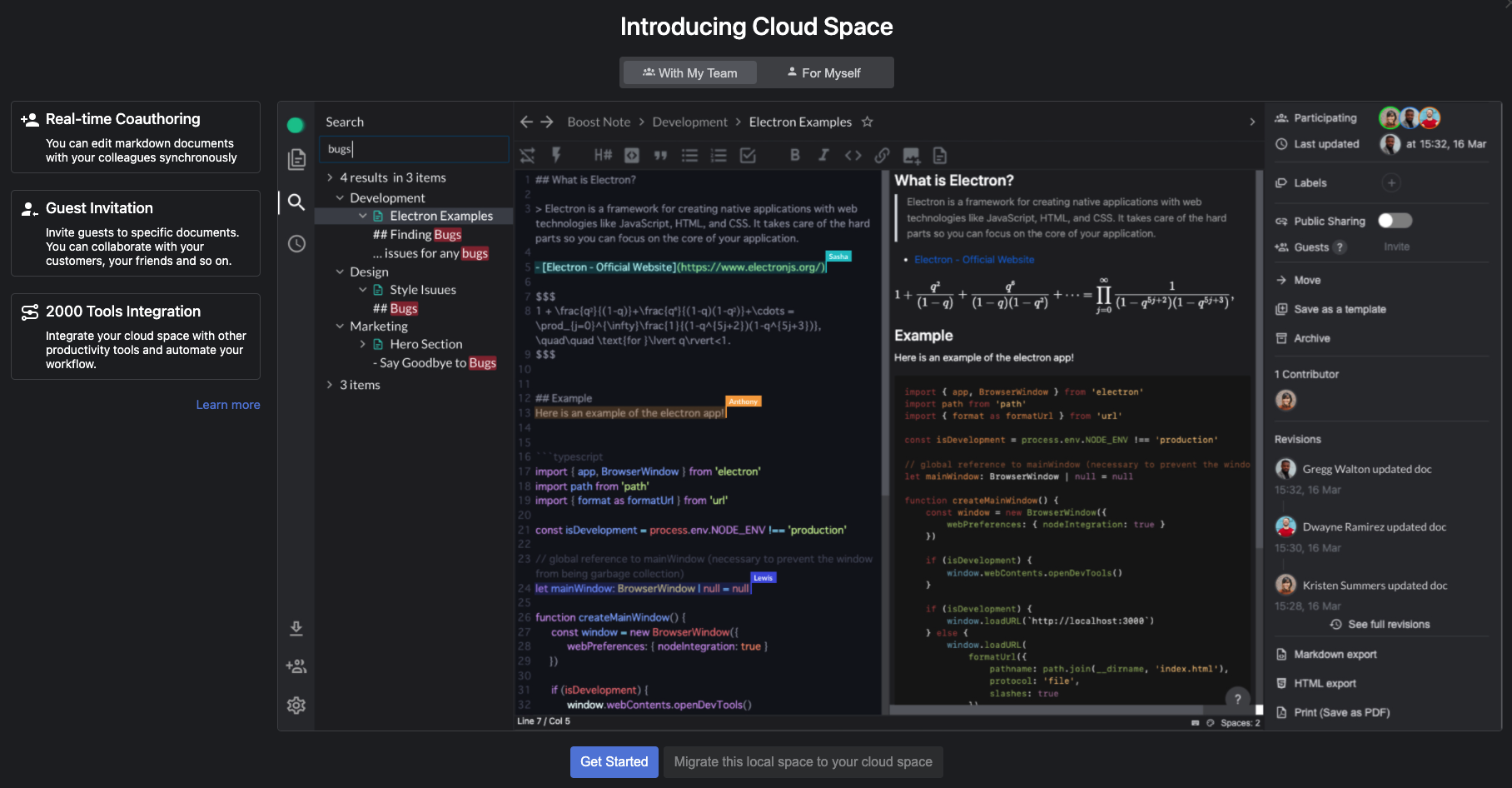This screenshot has width=1512, height=788.
Task: Apply bold formatting with the B icon
Action: pyautogui.click(x=795, y=155)
